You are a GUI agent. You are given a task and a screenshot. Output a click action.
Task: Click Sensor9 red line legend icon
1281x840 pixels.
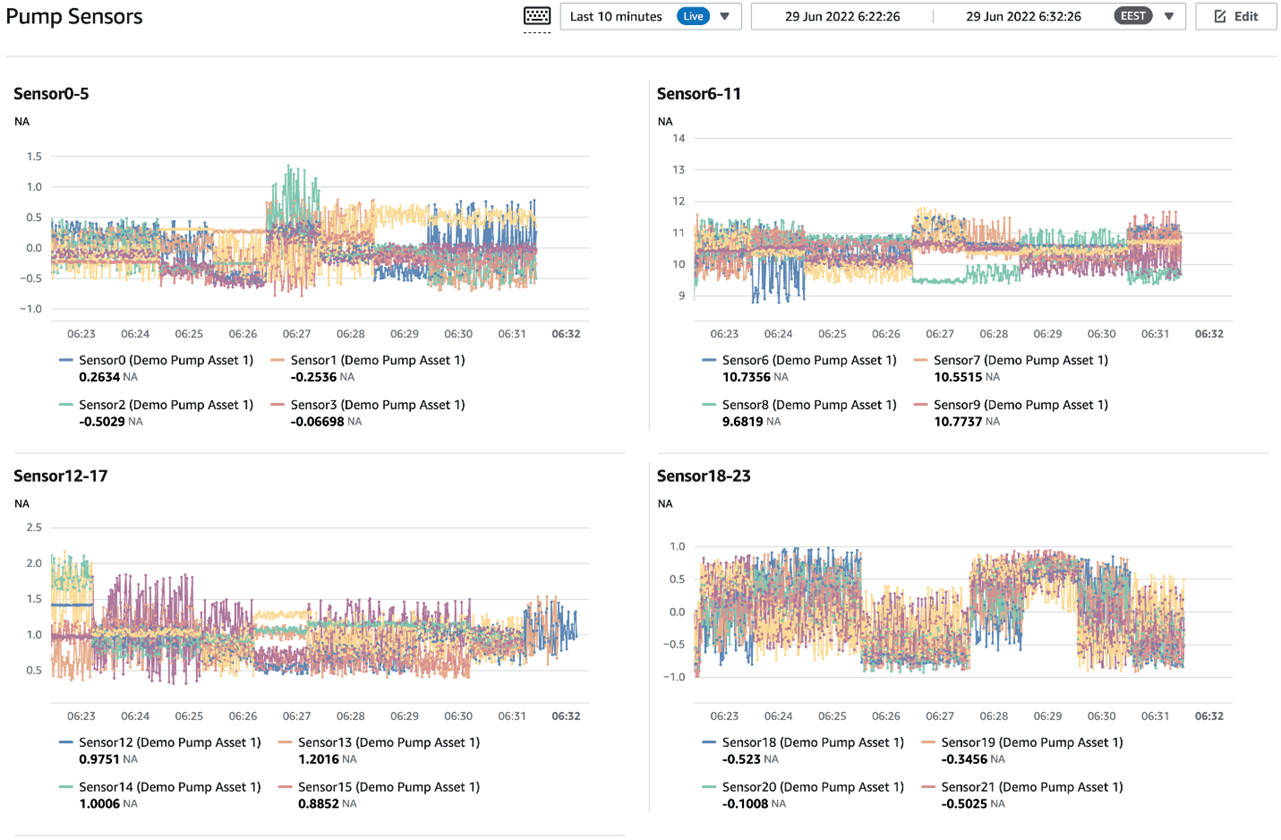point(921,404)
